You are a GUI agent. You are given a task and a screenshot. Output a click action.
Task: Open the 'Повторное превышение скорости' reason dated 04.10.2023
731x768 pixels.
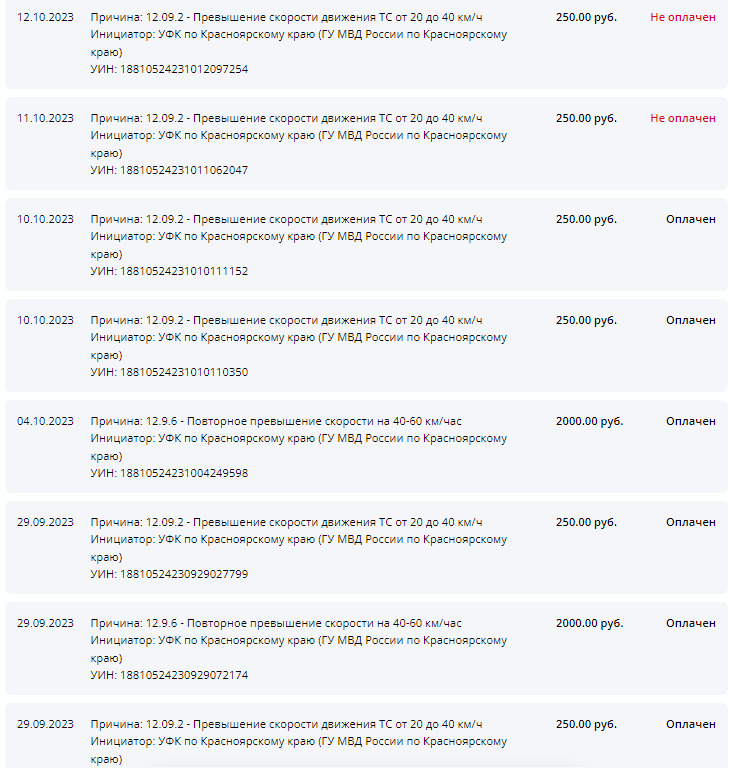(x=276, y=421)
